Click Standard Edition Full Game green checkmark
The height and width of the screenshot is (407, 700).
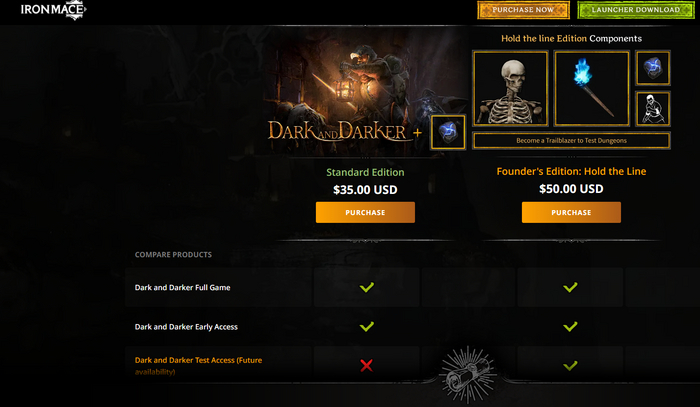(367, 287)
